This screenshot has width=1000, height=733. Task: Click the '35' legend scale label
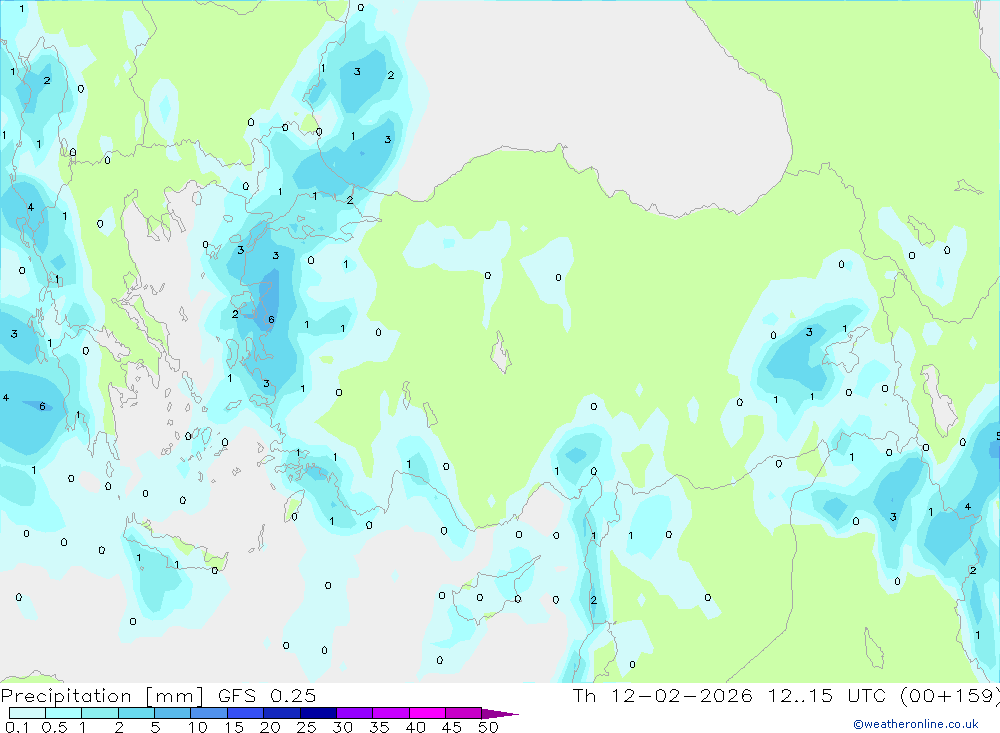pyautogui.click(x=379, y=727)
